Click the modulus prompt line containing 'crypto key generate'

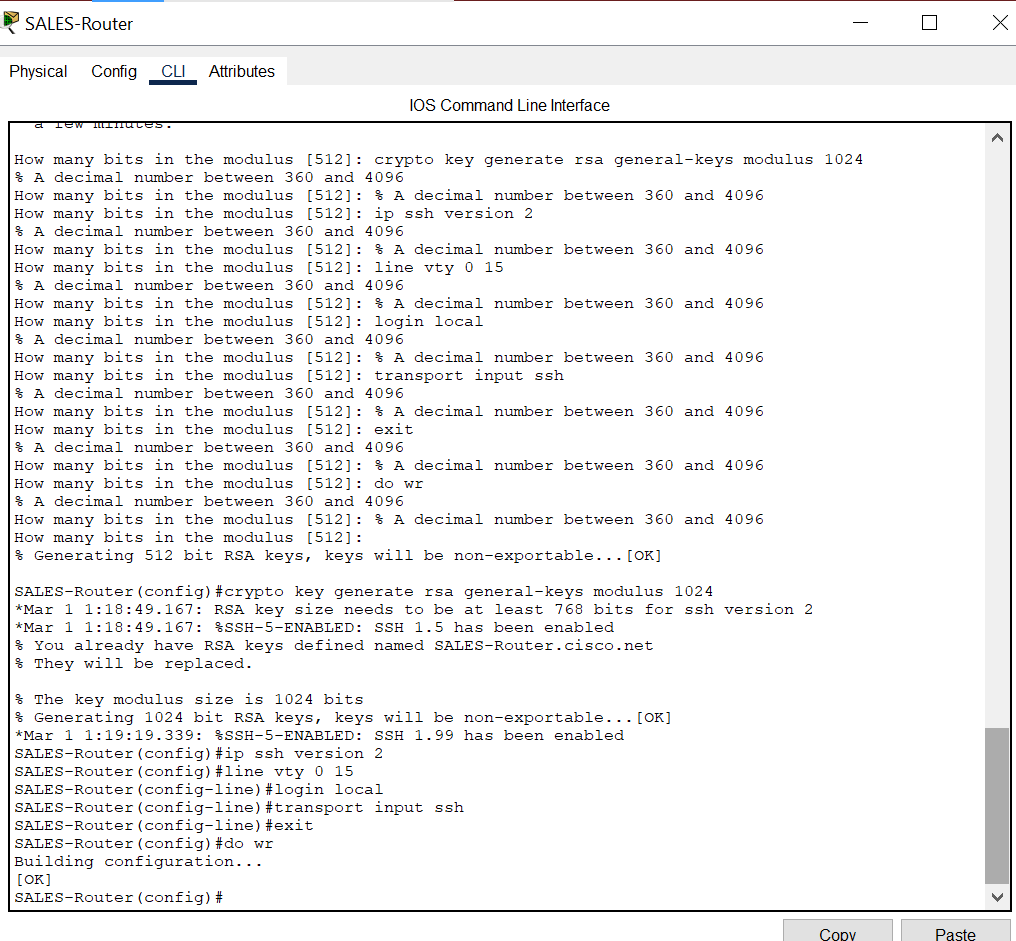(x=439, y=159)
